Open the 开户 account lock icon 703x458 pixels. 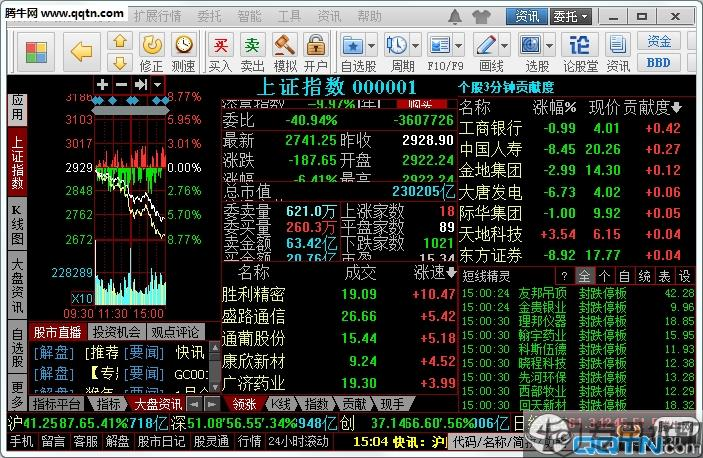[x=316, y=52]
